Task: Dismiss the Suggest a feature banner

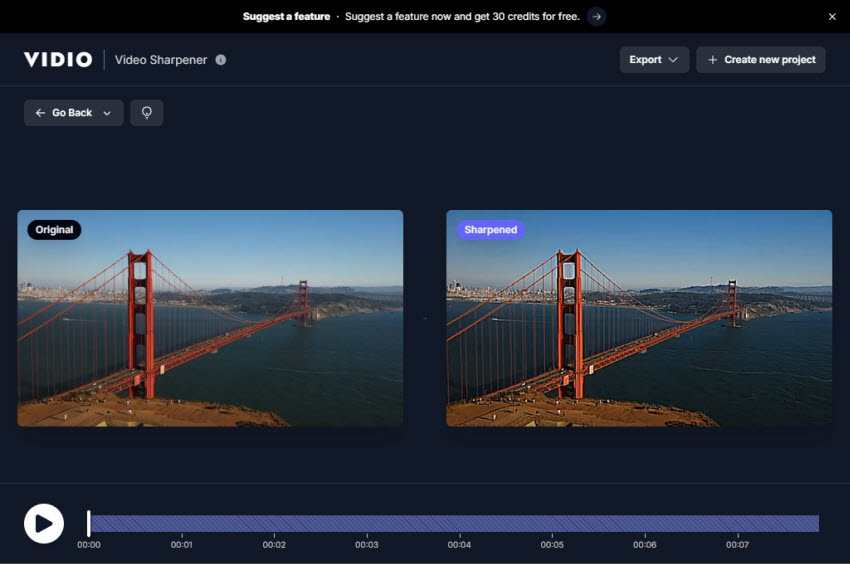Action: click(x=832, y=17)
